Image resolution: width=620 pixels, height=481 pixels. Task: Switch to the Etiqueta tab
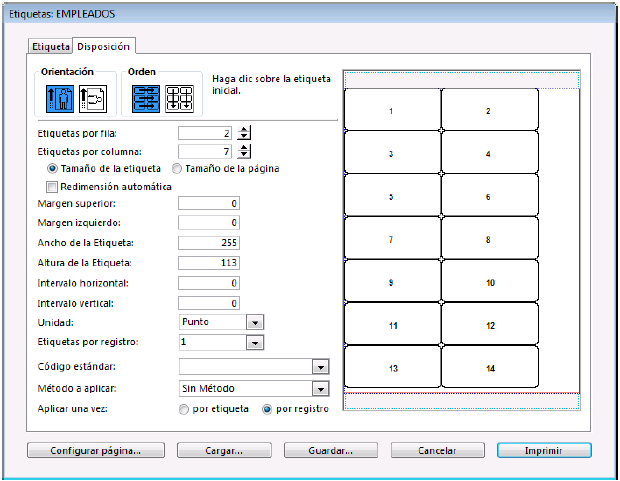(x=50, y=46)
